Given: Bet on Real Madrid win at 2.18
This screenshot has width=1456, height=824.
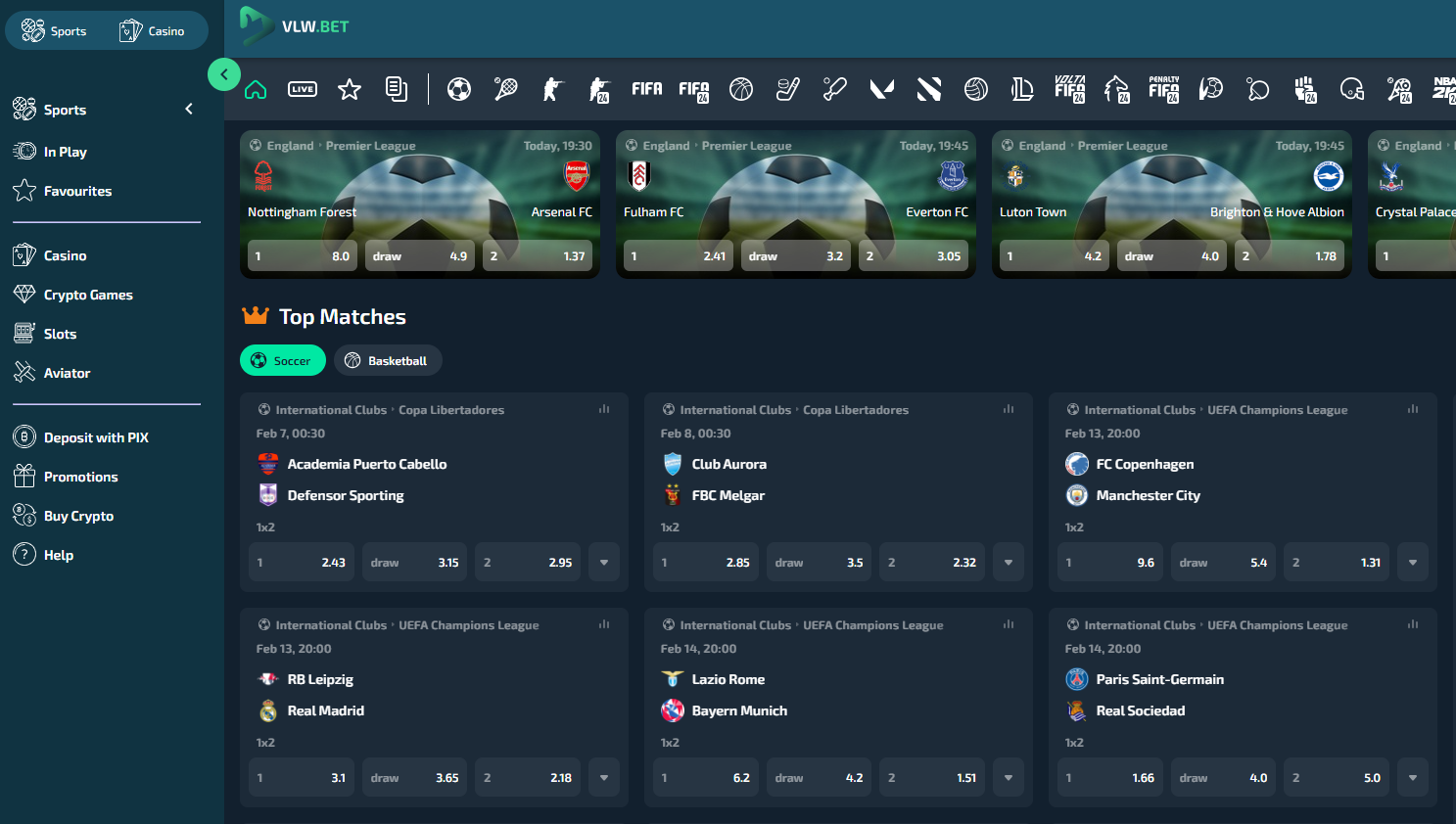Looking at the screenshot, I should pyautogui.click(x=528, y=777).
